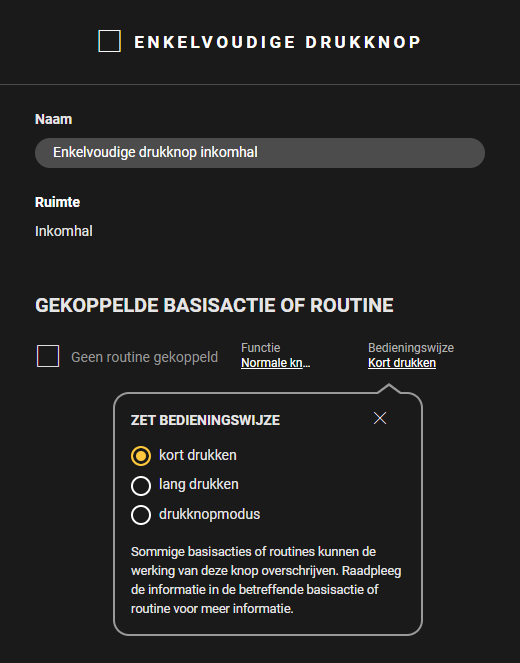Select the drukknopmodus radio button
Viewport: 520px width, 663px height.
[141, 515]
